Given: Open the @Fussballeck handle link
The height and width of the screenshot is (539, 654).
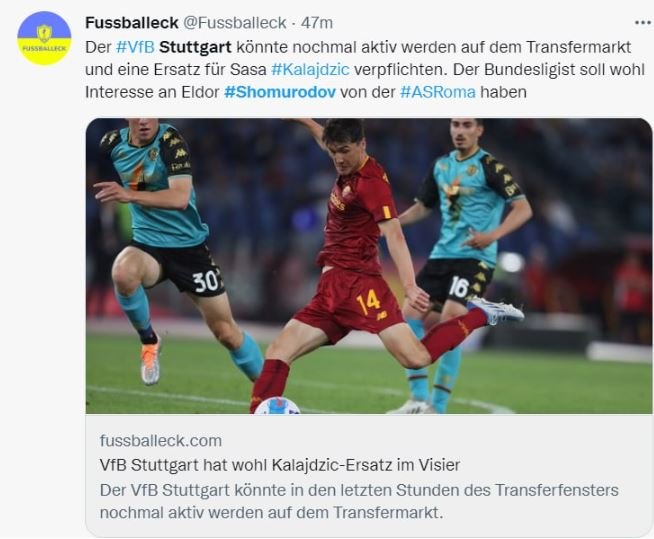Looking at the screenshot, I should [235, 23].
